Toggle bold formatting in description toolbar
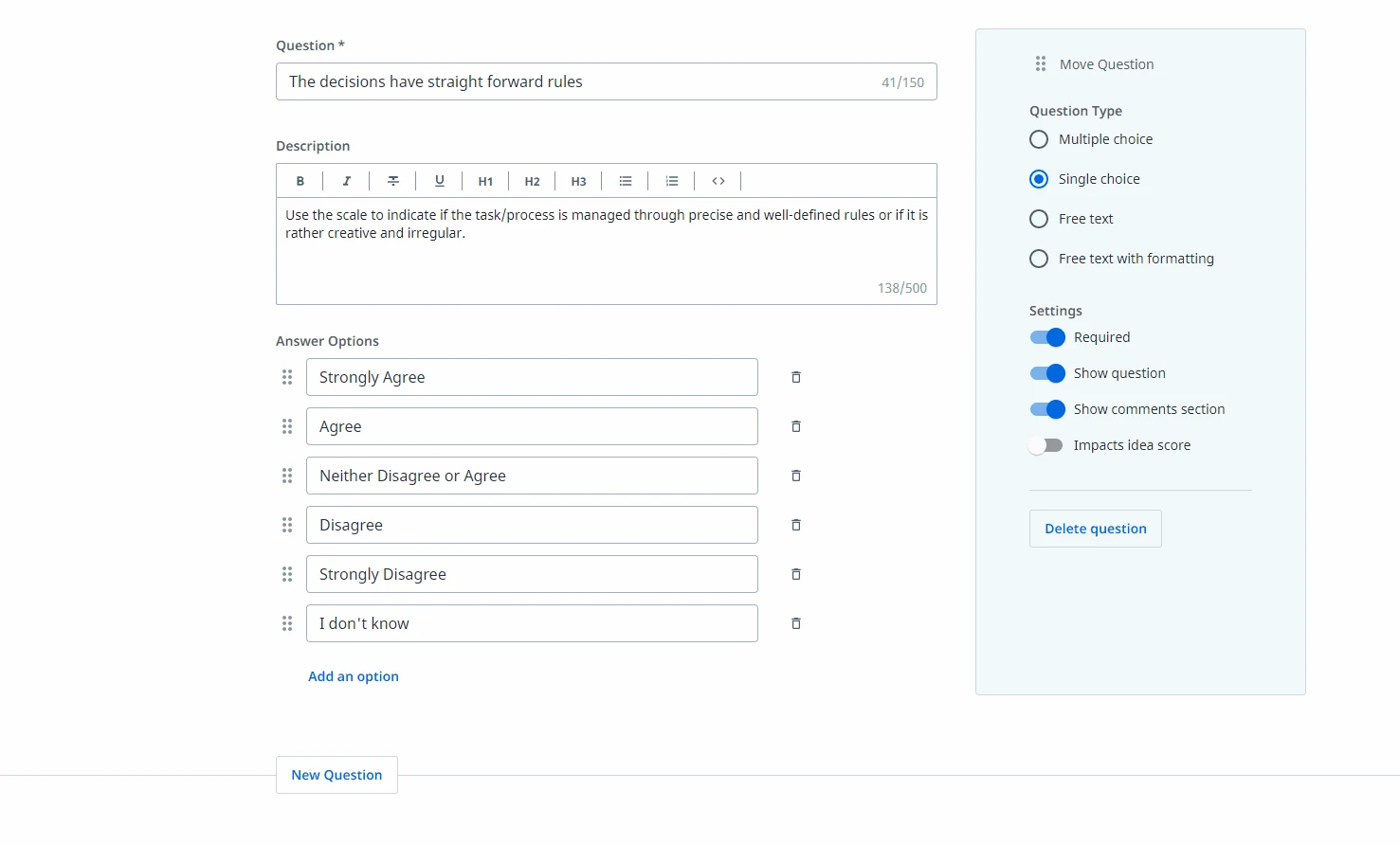Screen dimensions: 1400x845 [x=300, y=181]
